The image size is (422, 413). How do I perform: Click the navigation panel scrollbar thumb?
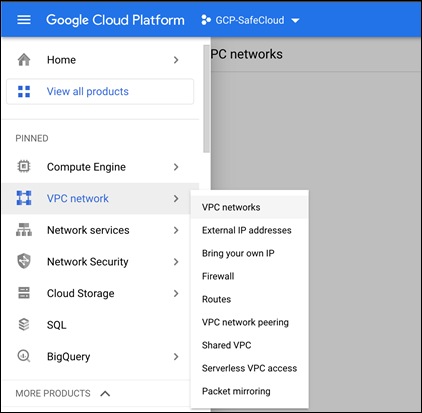click(206, 99)
